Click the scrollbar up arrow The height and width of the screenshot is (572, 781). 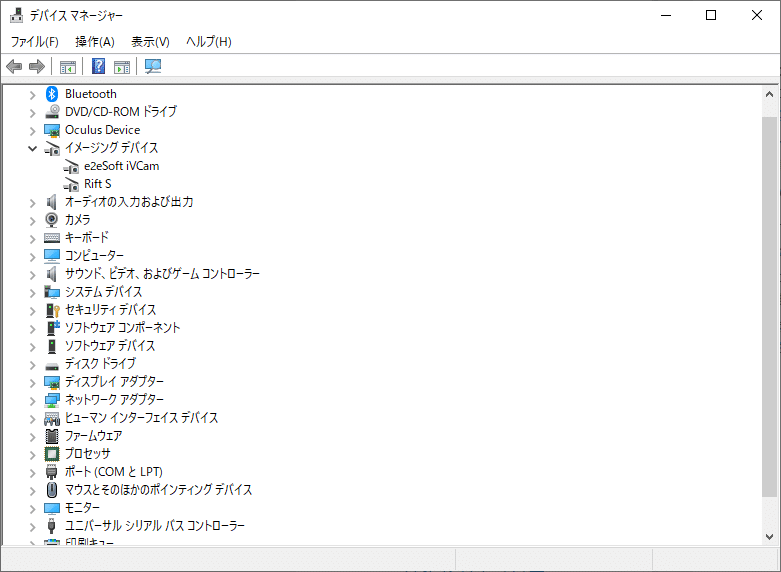769,94
